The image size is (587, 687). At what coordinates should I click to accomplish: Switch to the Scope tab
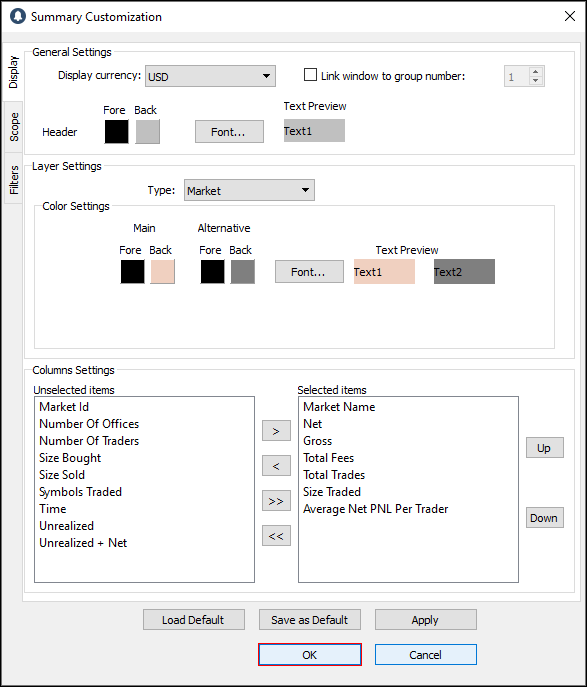click(x=14, y=127)
